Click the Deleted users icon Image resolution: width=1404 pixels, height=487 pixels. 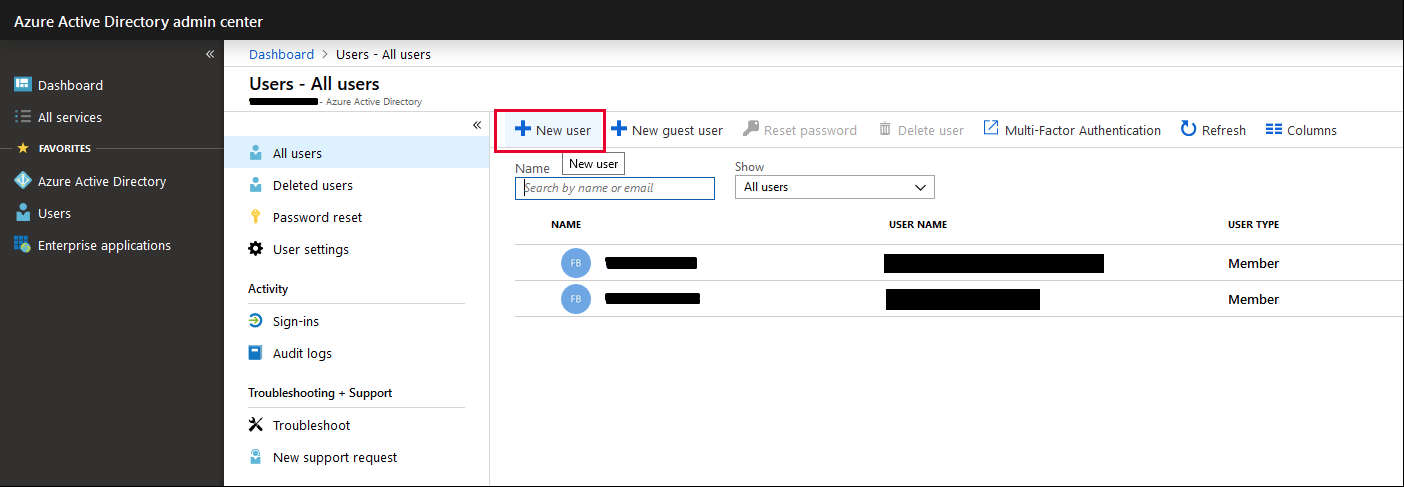[x=255, y=185]
